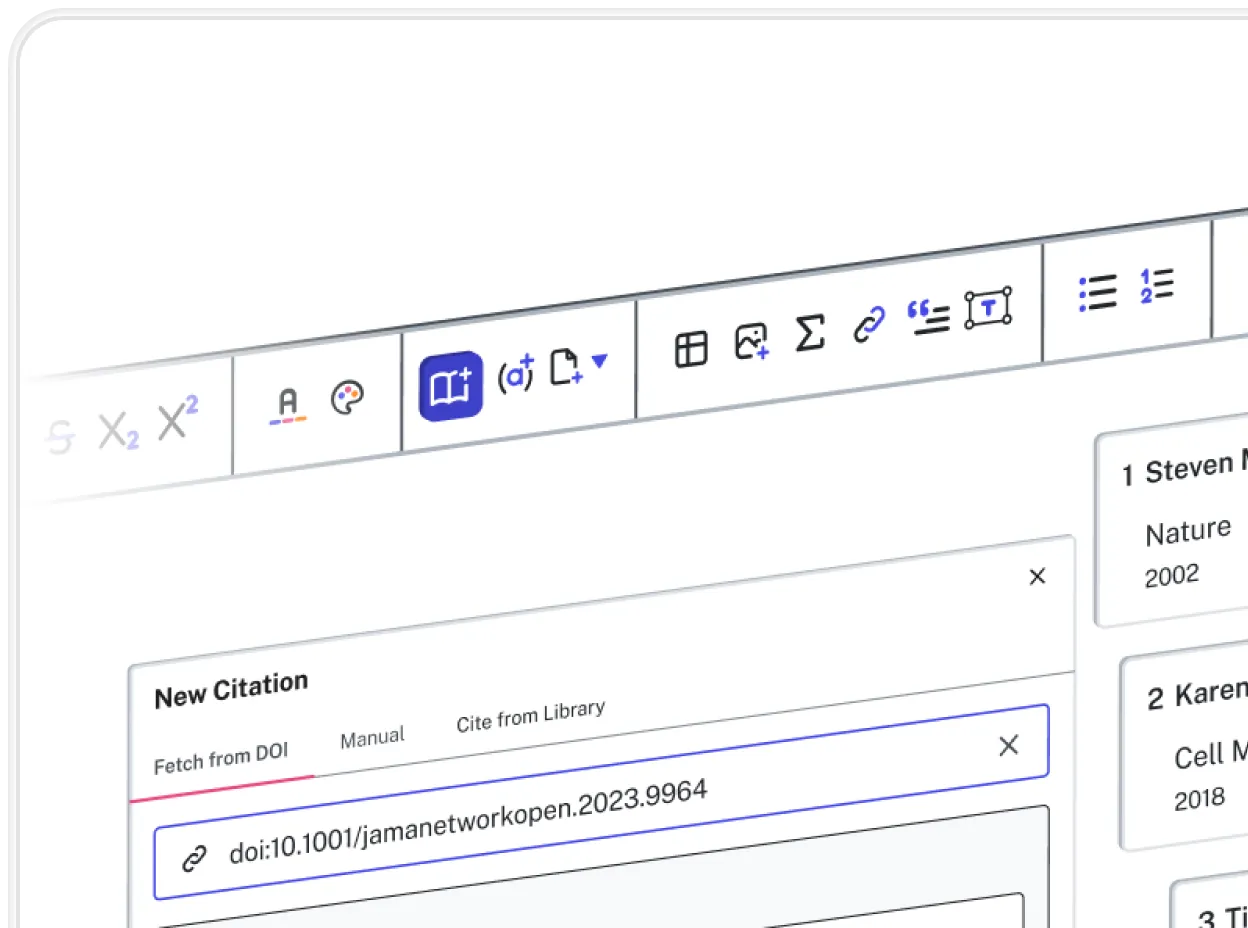Click year '2002' in reference 1

click(x=1172, y=578)
